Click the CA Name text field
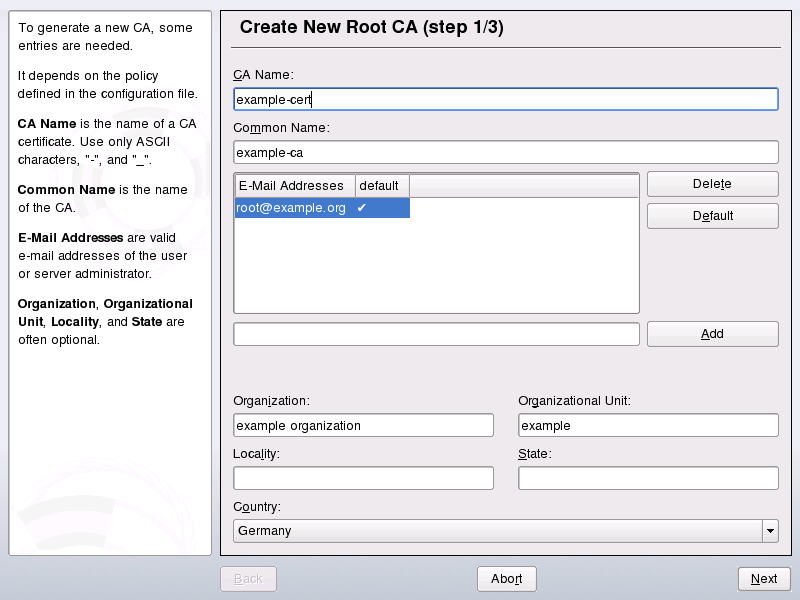800x600 pixels. [x=505, y=99]
